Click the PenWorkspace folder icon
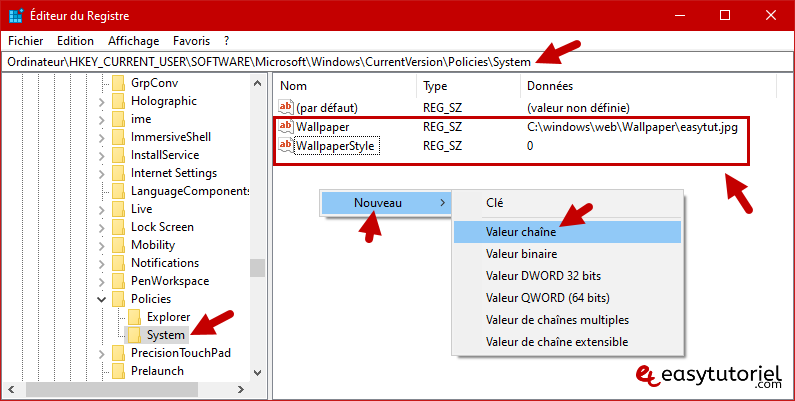Screen dimensions: 795x401 118,281
